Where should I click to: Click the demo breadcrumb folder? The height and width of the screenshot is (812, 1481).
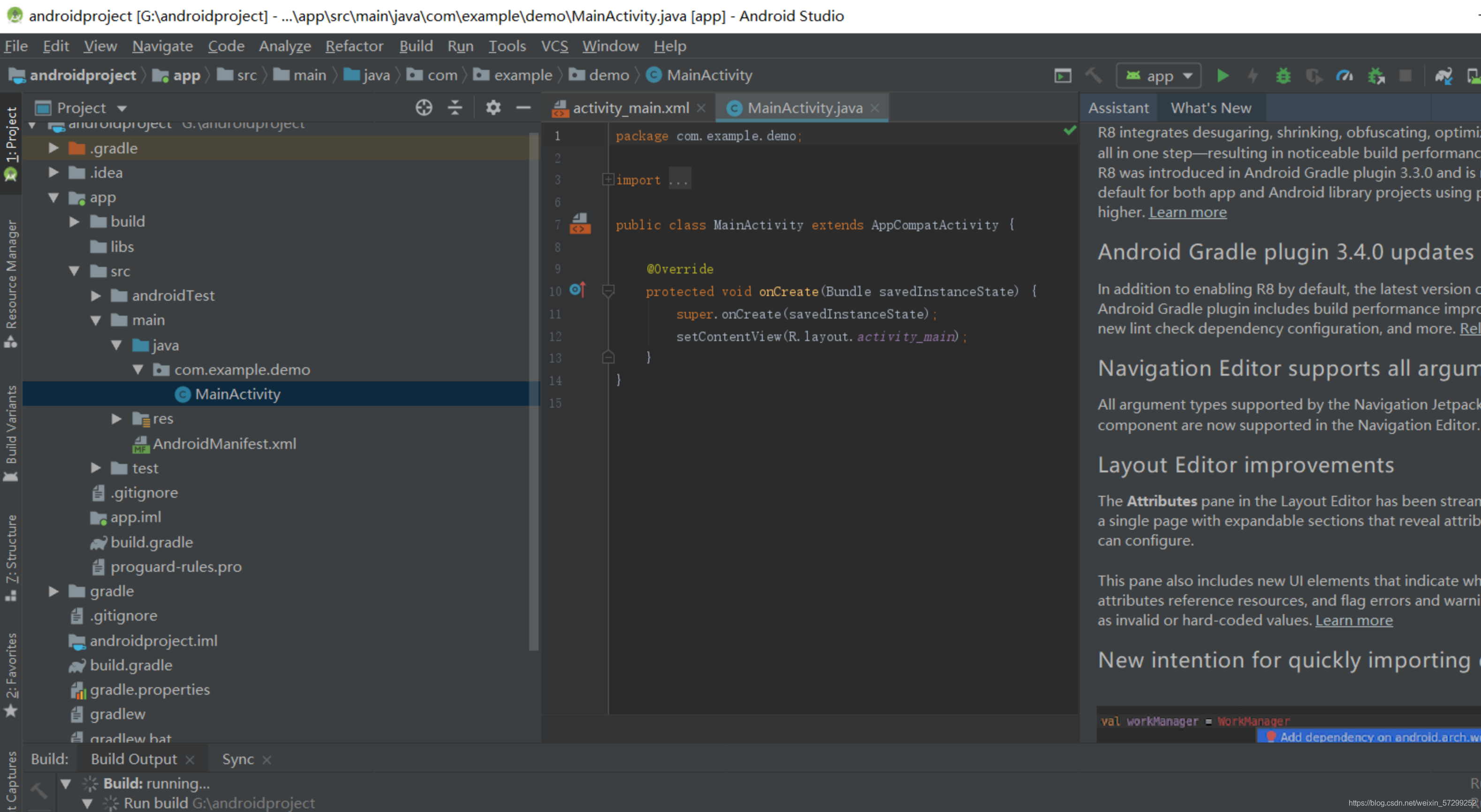coord(598,76)
